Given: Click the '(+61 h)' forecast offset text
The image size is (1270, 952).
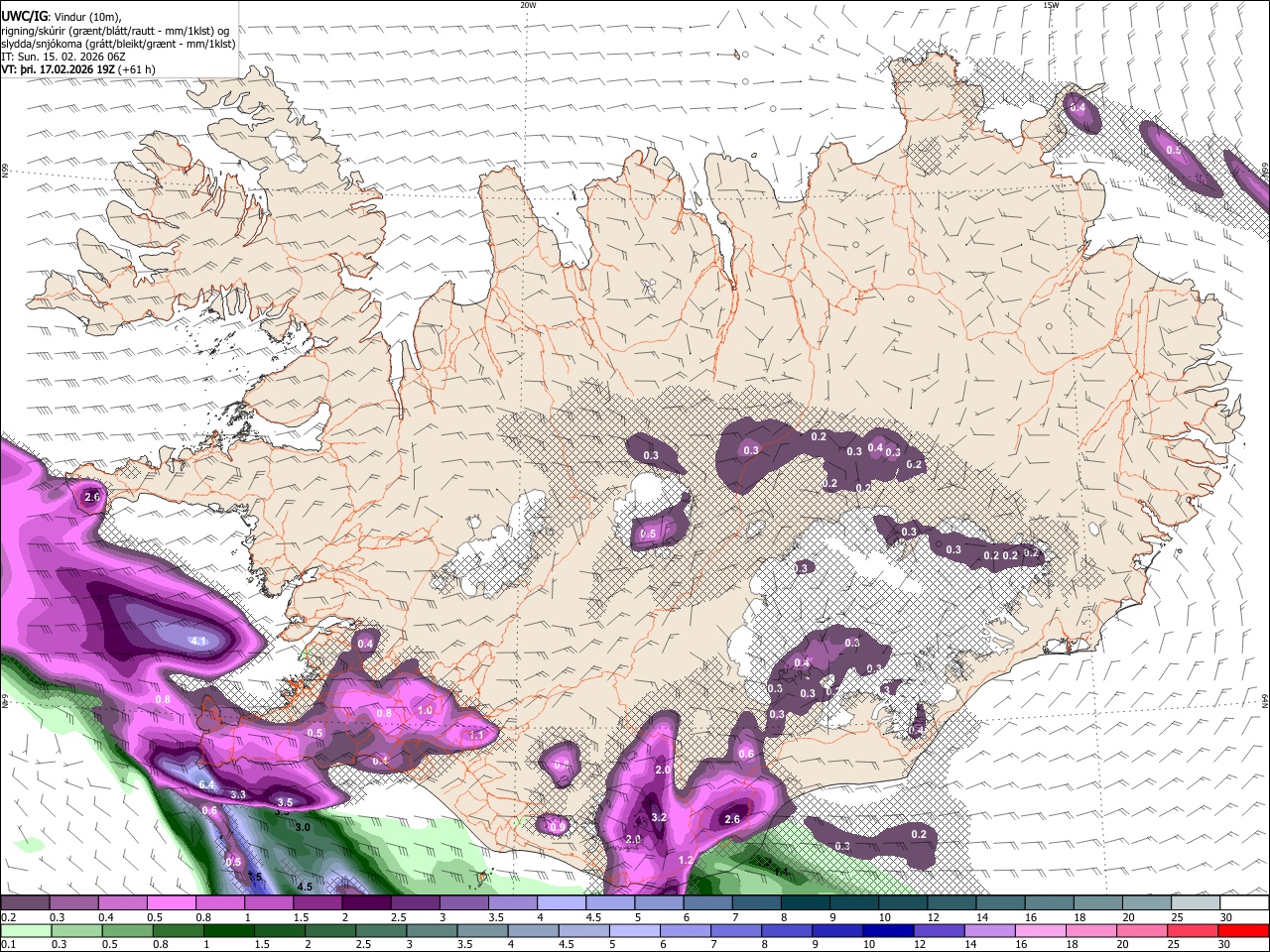Looking at the screenshot, I should [x=135, y=69].
